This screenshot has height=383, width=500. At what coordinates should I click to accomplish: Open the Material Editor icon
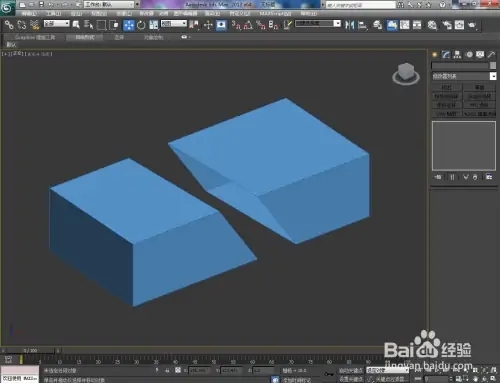click(x=432, y=25)
